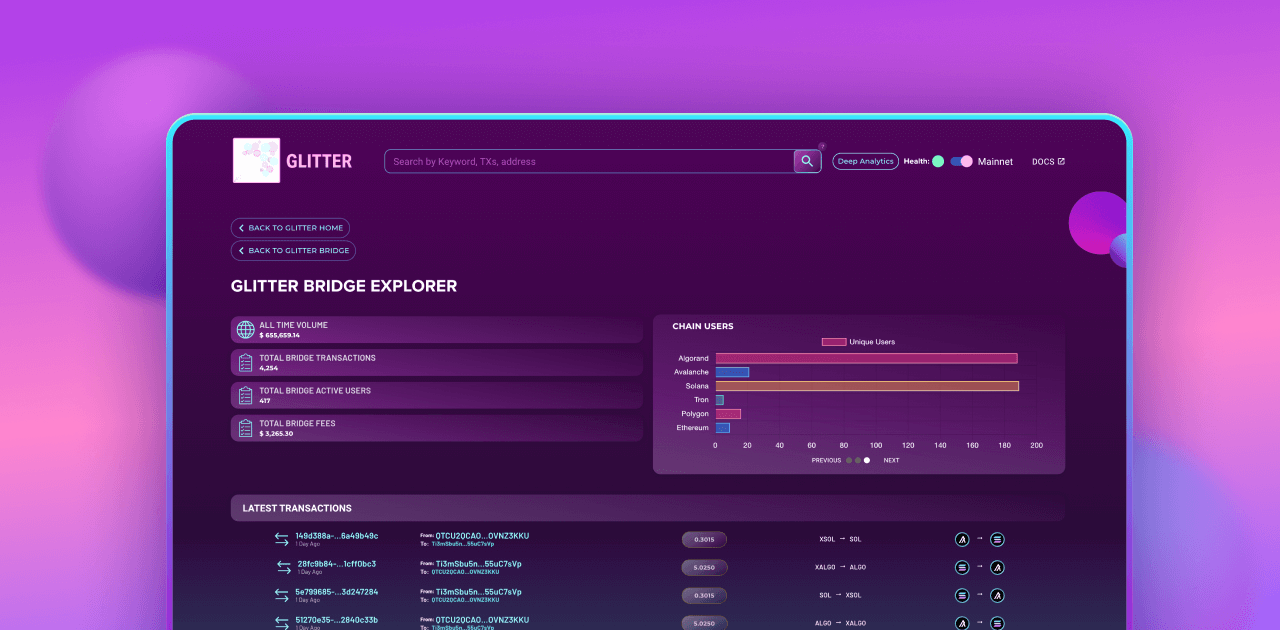Advance to NEXT chart page
This screenshot has width=1280, height=630.
coord(891,460)
